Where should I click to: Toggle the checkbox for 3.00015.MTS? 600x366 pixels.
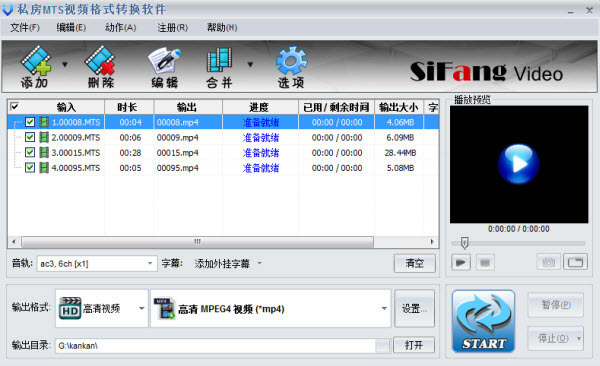30,152
